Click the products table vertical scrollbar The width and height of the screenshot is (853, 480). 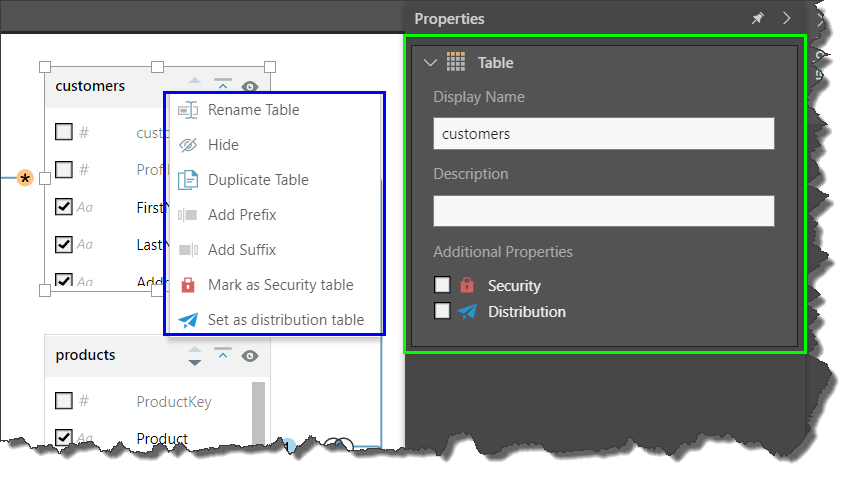[259, 410]
